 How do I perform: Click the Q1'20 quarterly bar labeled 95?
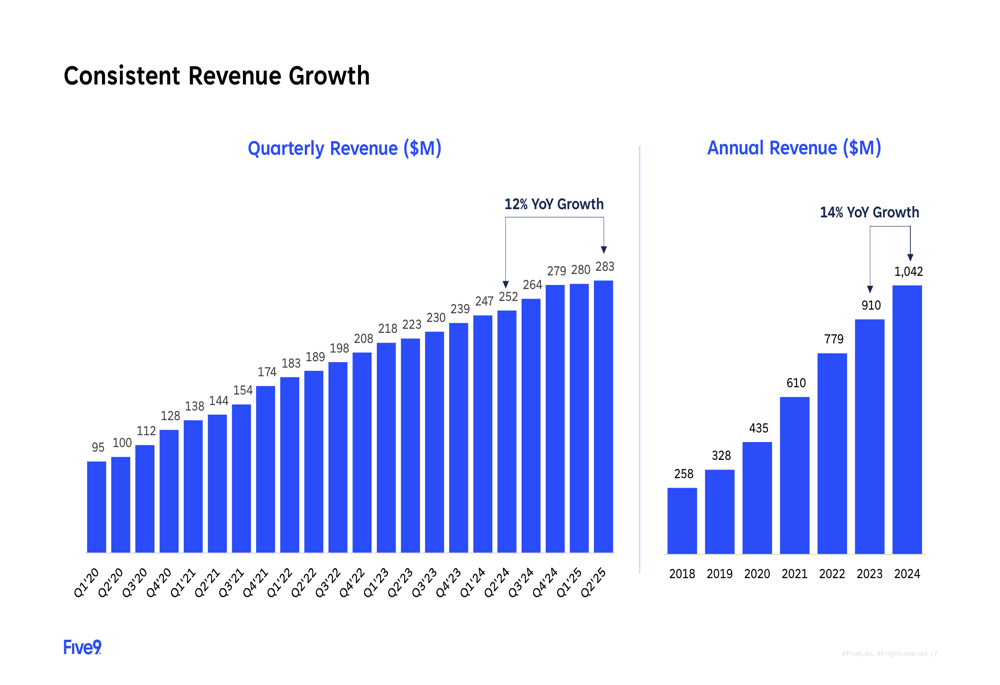[97, 505]
